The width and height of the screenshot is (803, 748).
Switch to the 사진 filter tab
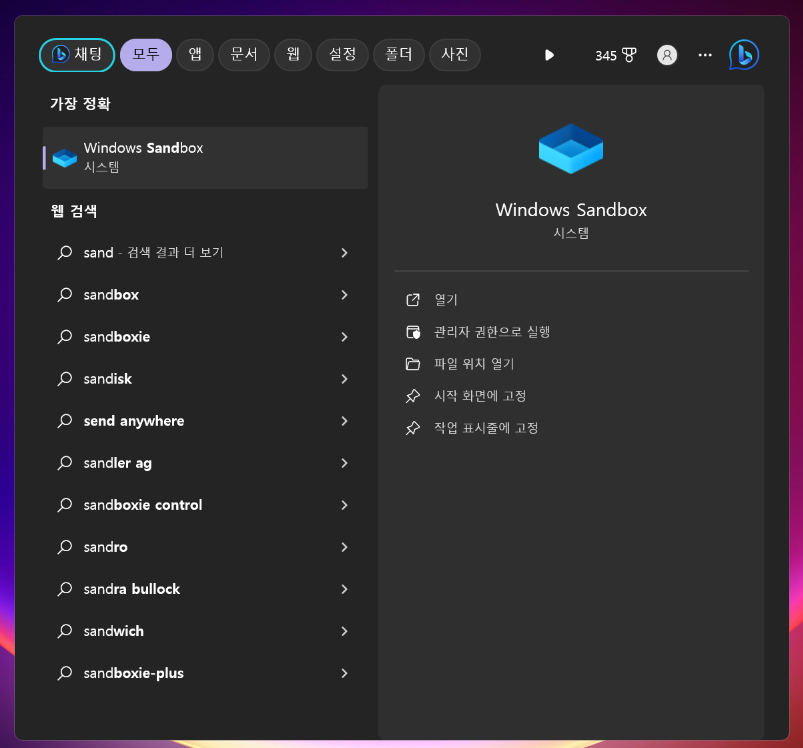pos(454,55)
